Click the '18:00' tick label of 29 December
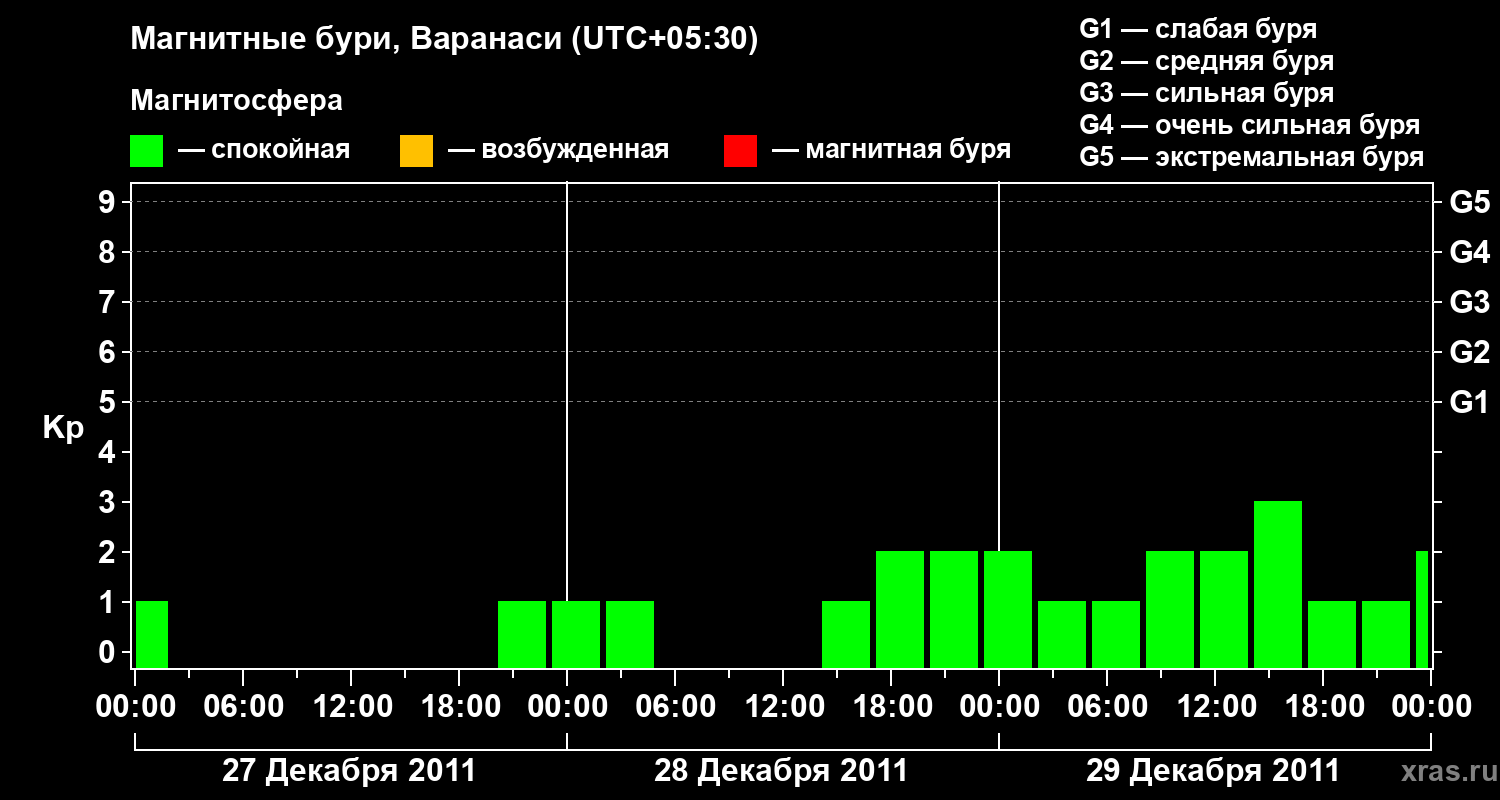The image size is (1500, 800). pyautogui.click(x=1323, y=707)
